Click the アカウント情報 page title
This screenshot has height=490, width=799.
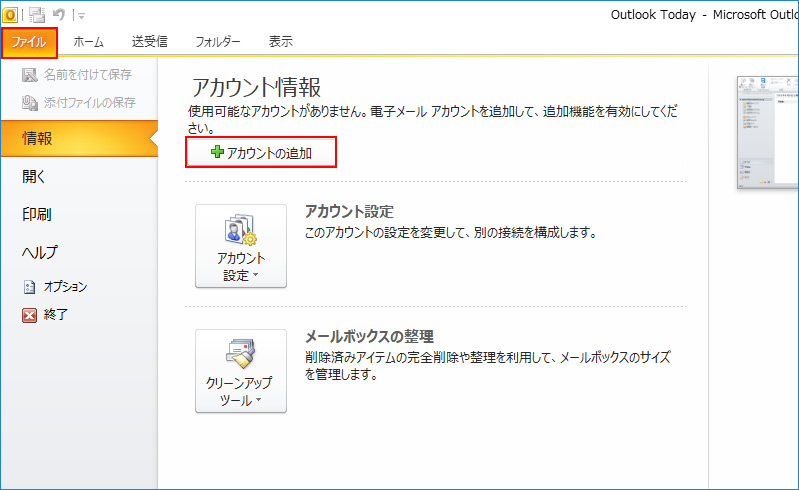click(256, 88)
